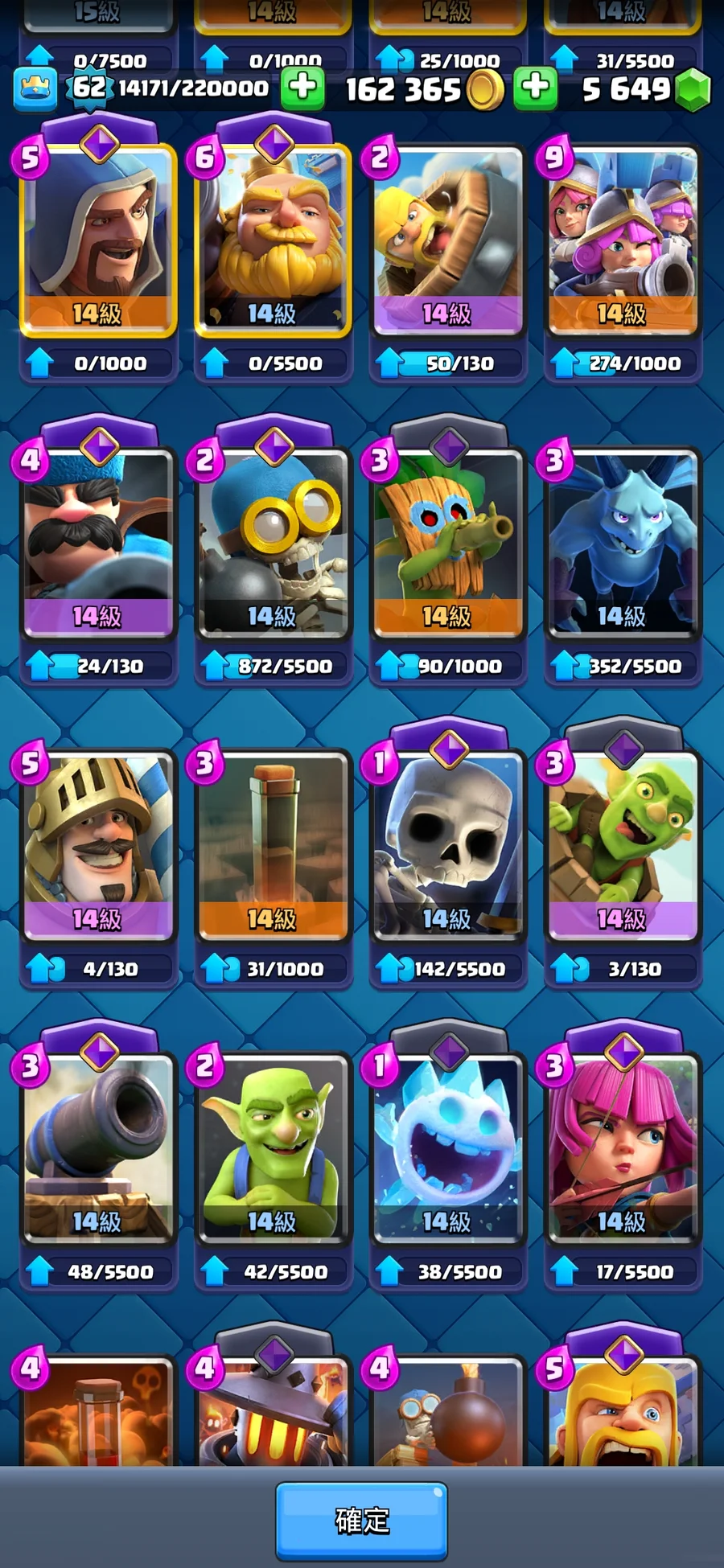Click the pink-haired Archer card
724x1568 pixels.
(x=622, y=1148)
